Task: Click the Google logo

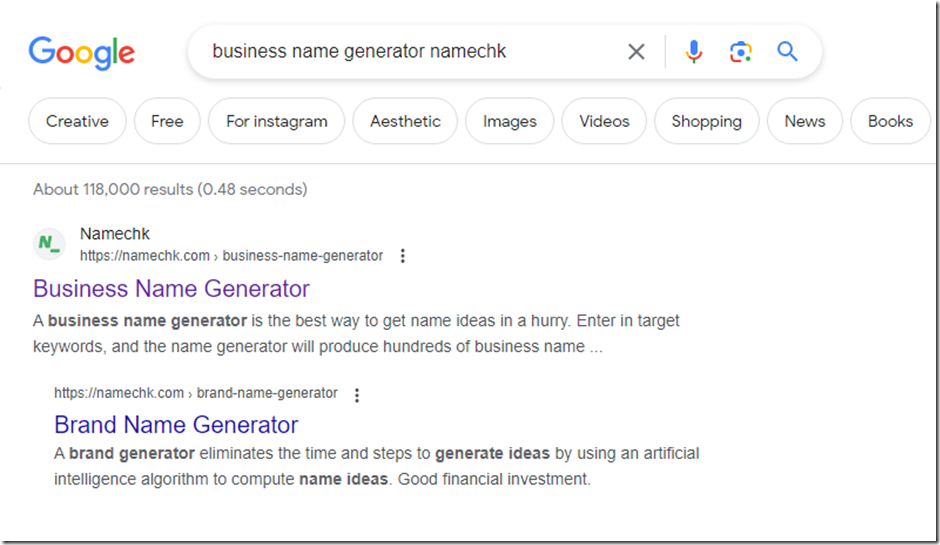Action: (x=81, y=52)
